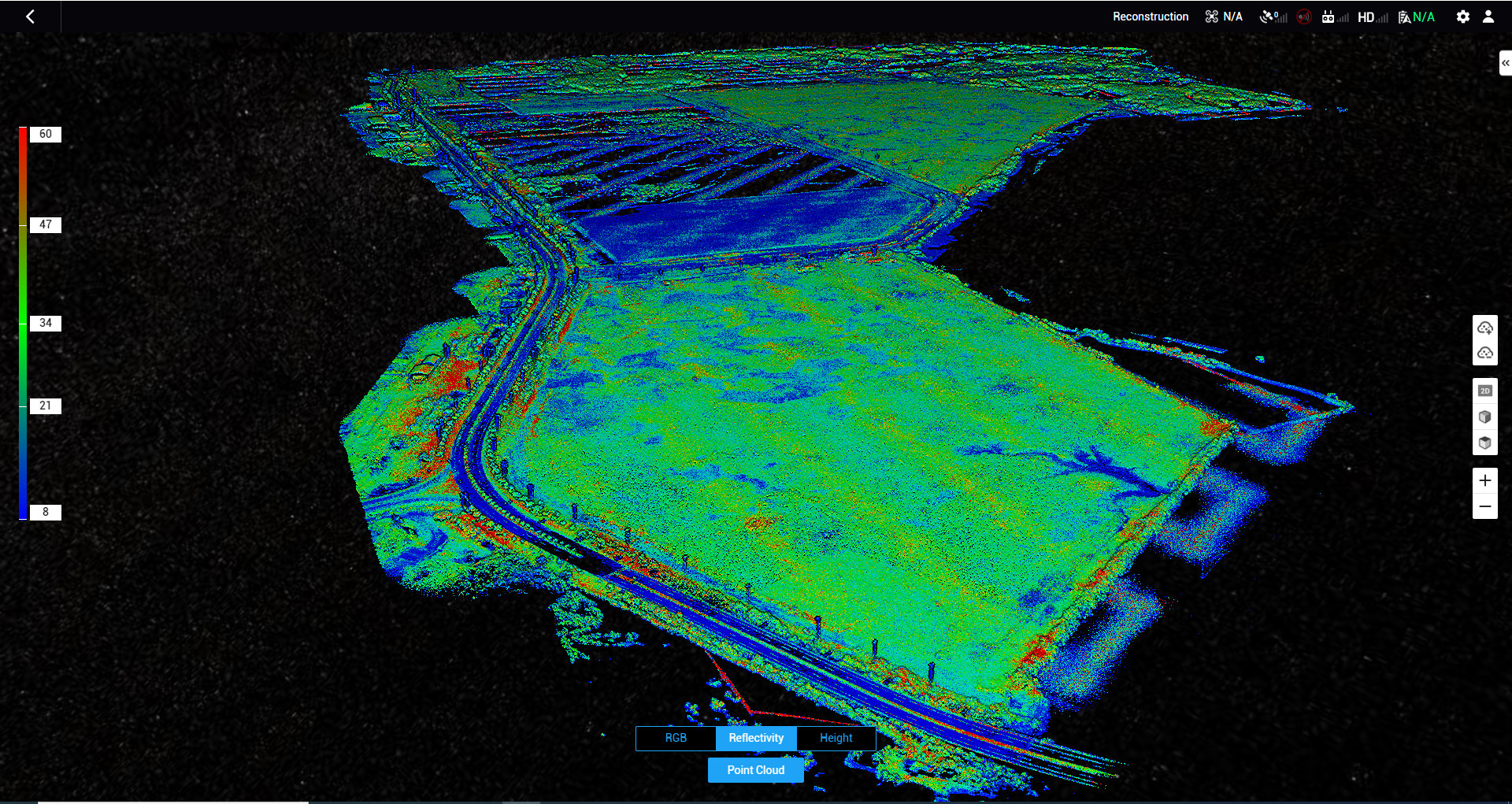Click the 47 value on reflectivity legend
The image size is (1512, 804).
tap(46, 224)
